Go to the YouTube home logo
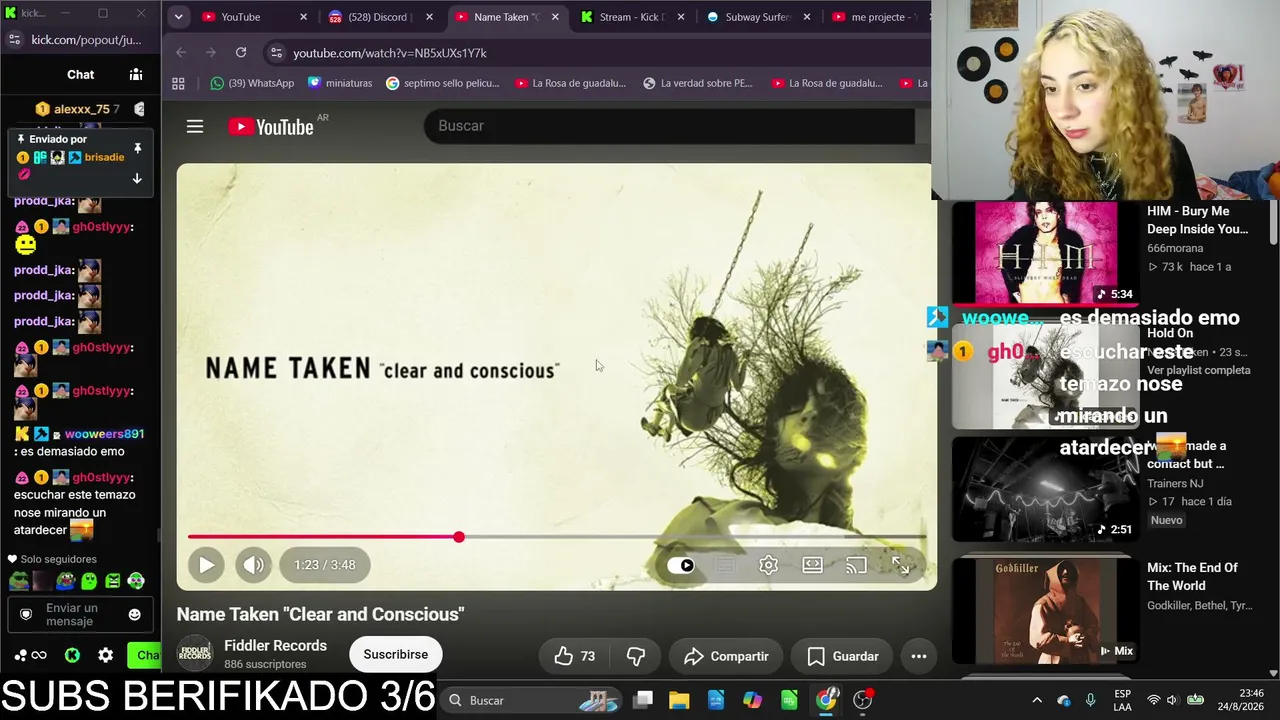 point(272,126)
